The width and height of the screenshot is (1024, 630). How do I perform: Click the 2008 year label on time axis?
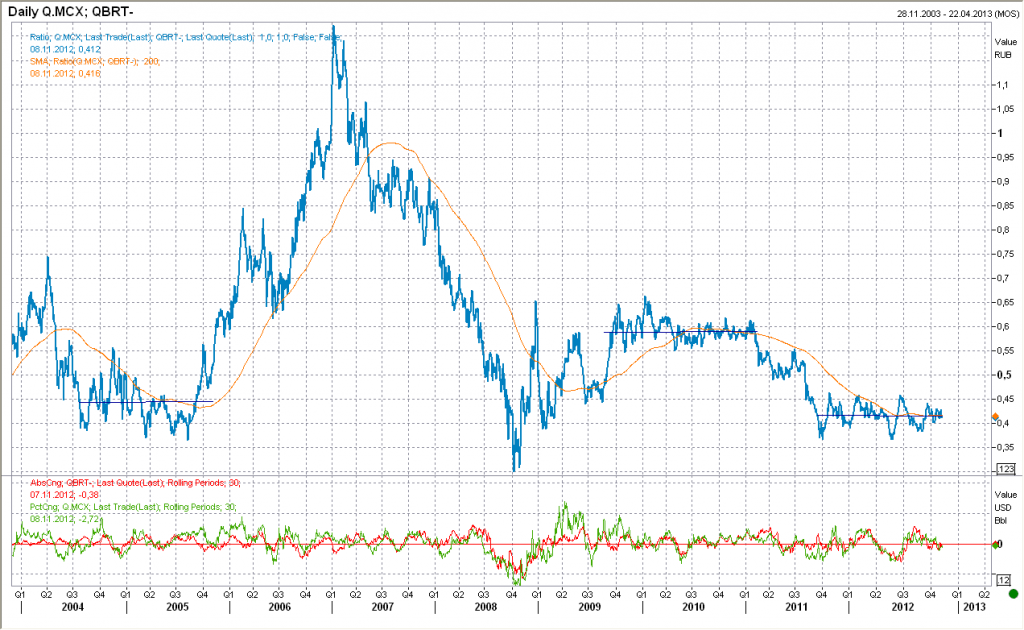tap(485, 607)
